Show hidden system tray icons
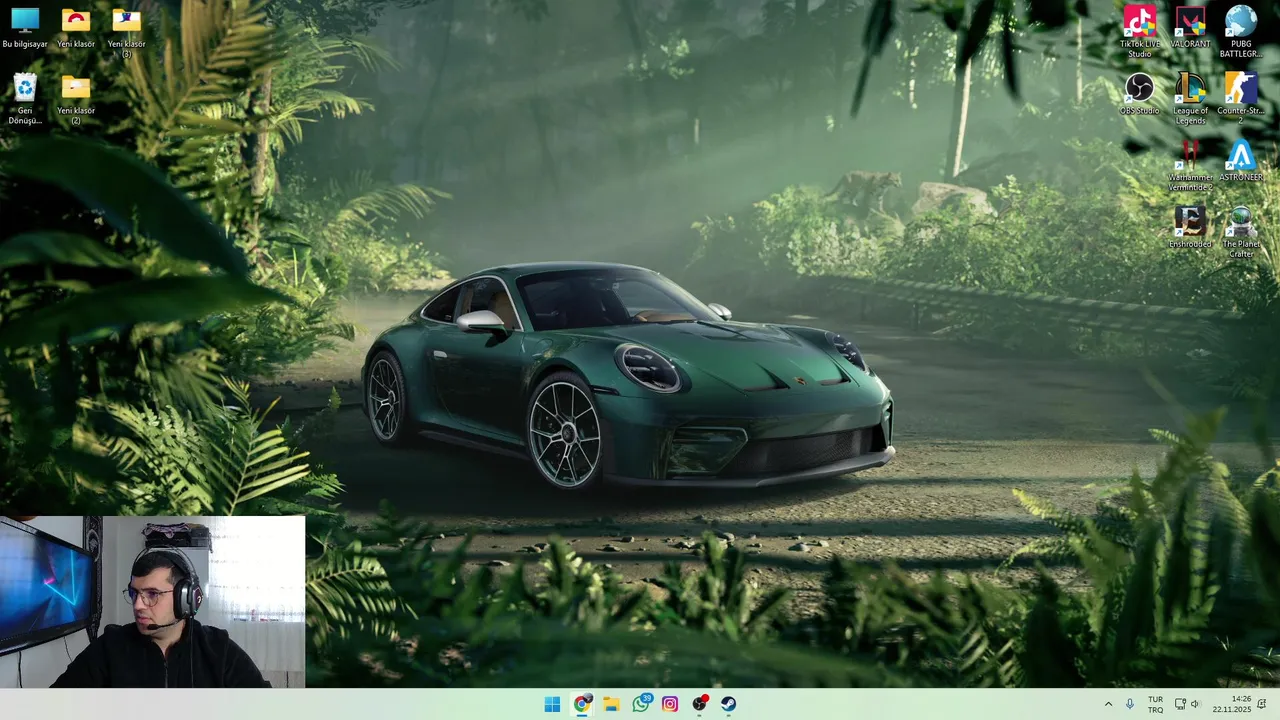Image resolution: width=1280 pixels, height=720 pixels. pos(1108,704)
